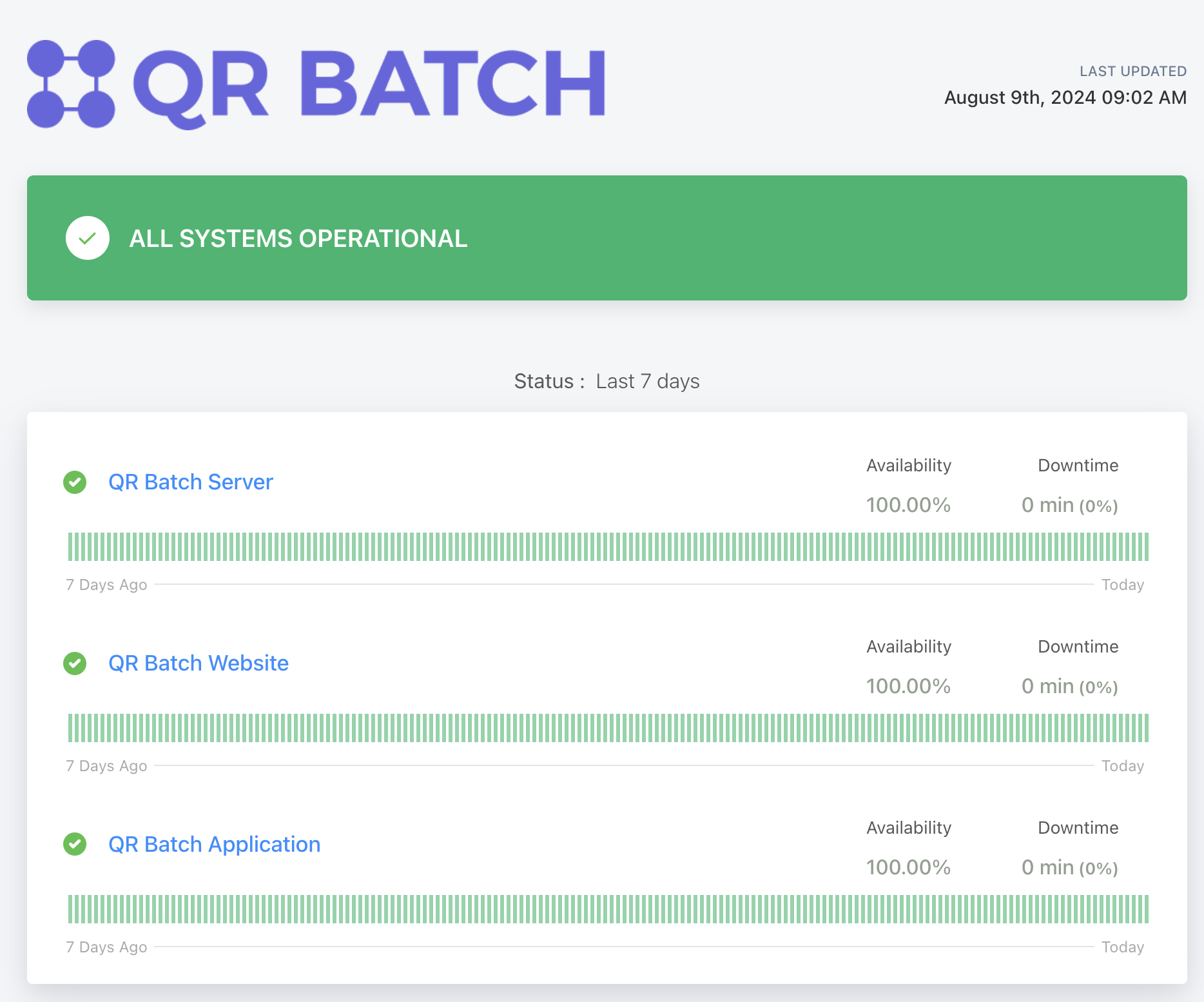This screenshot has width=1204, height=1002.
Task: Click the QR Batch logo
Action: [x=316, y=84]
